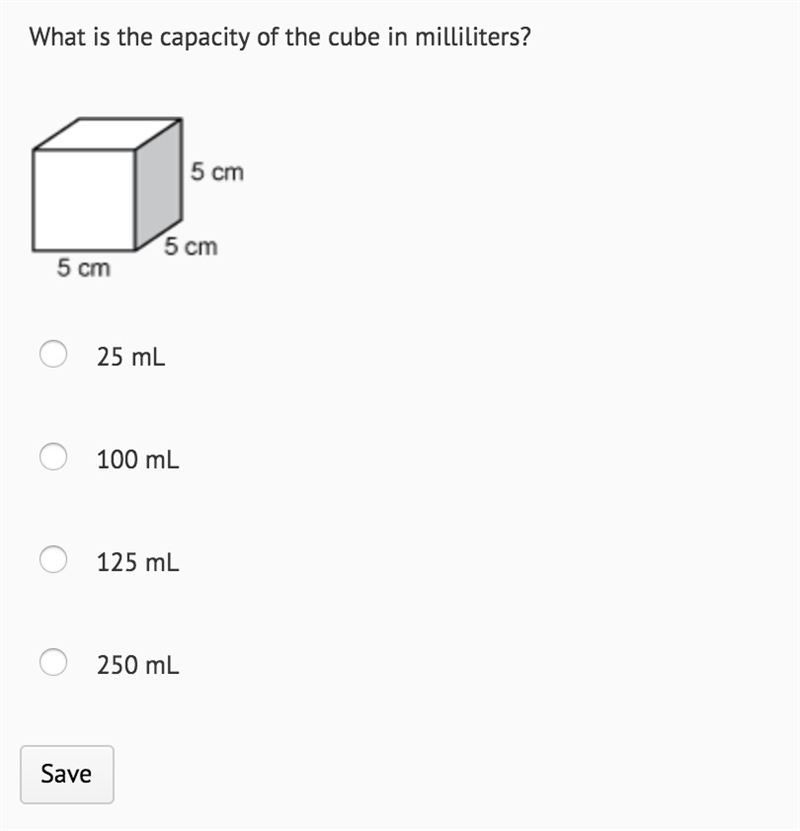Click the Save button
The width and height of the screenshot is (800, 831).
(67, 774)
